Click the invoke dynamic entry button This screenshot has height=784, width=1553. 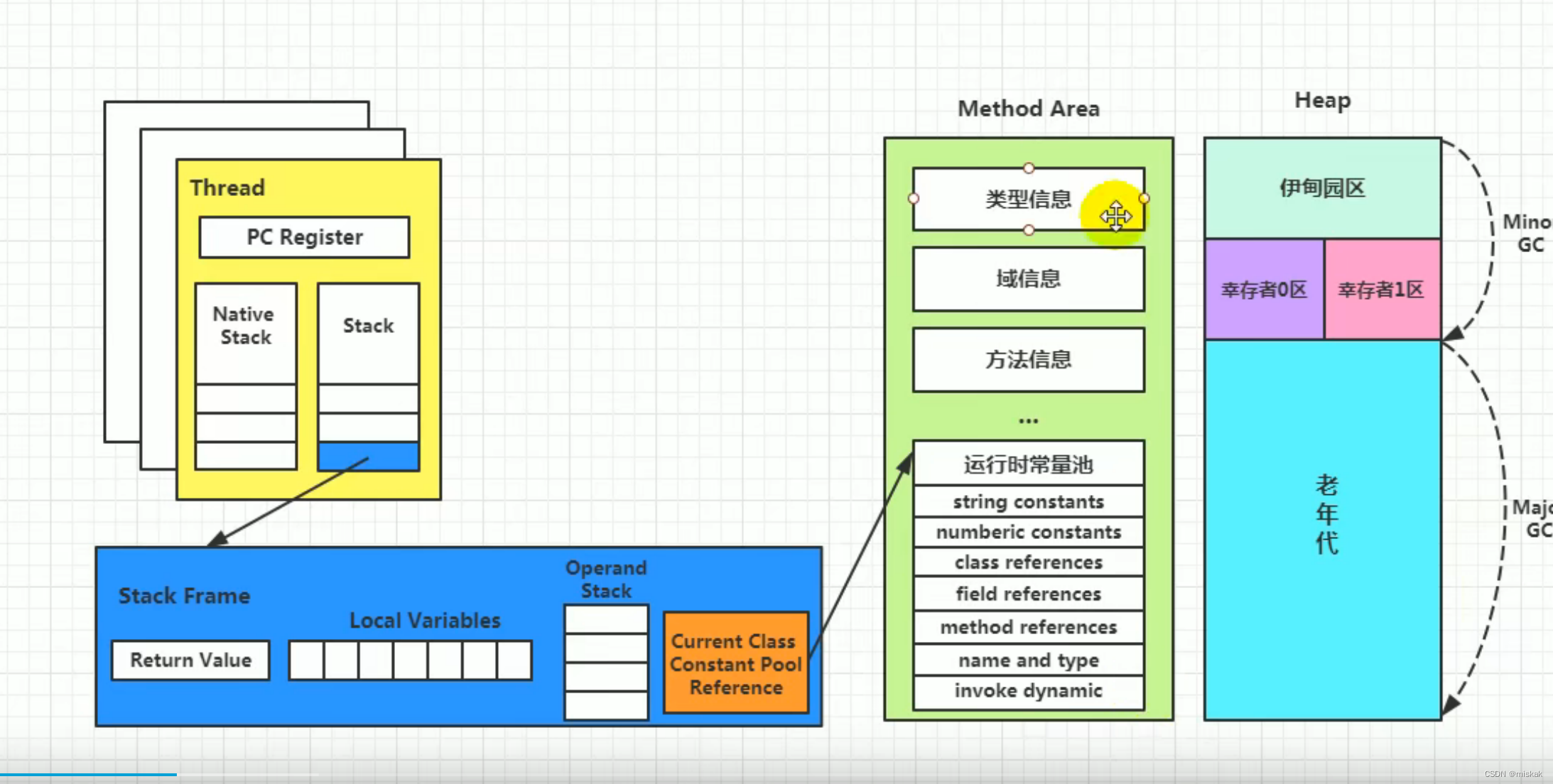coord(1022,691)
